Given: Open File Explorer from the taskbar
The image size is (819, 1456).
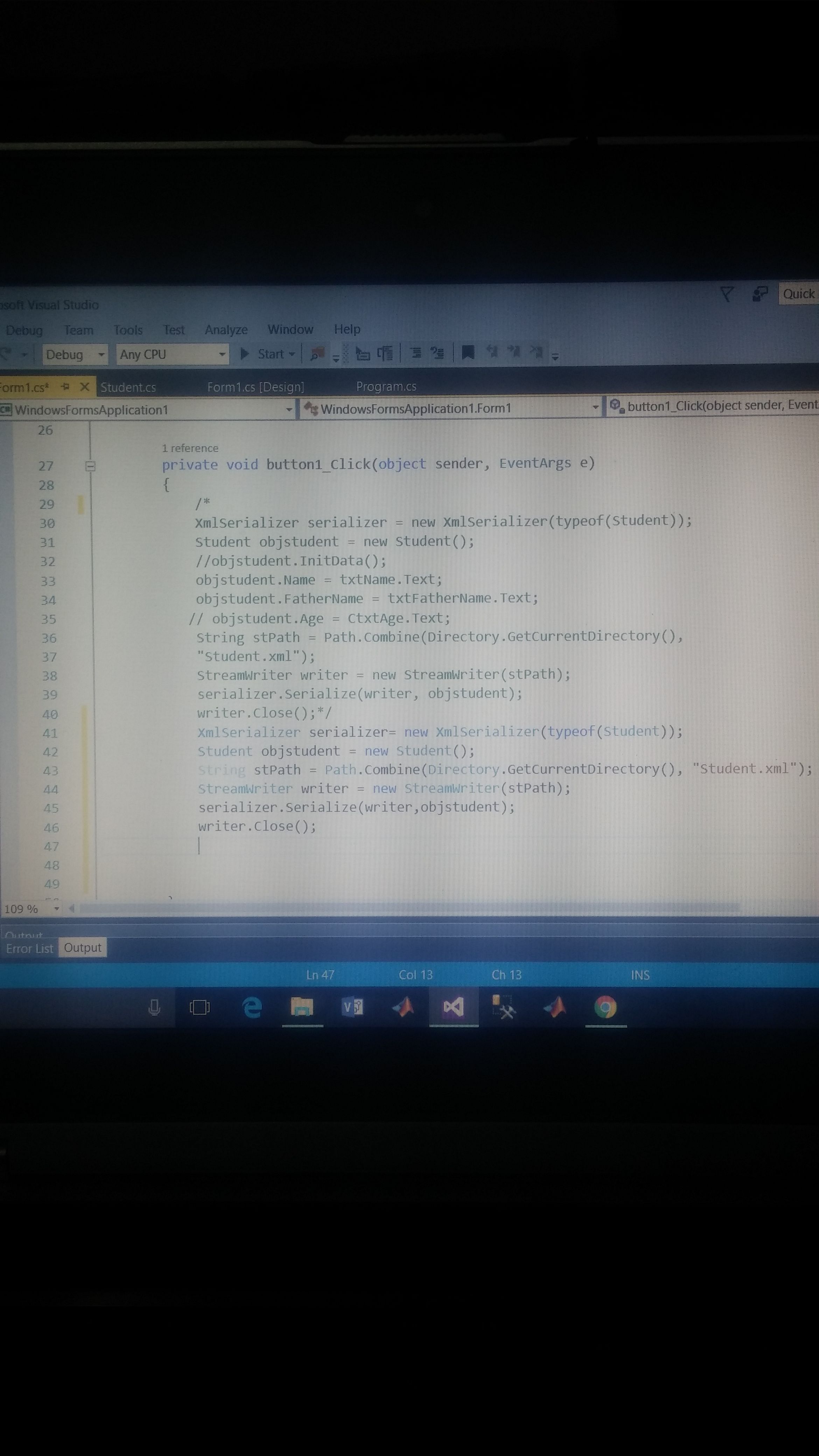Looking at the screenshot, I should (x=302, y=1007).
